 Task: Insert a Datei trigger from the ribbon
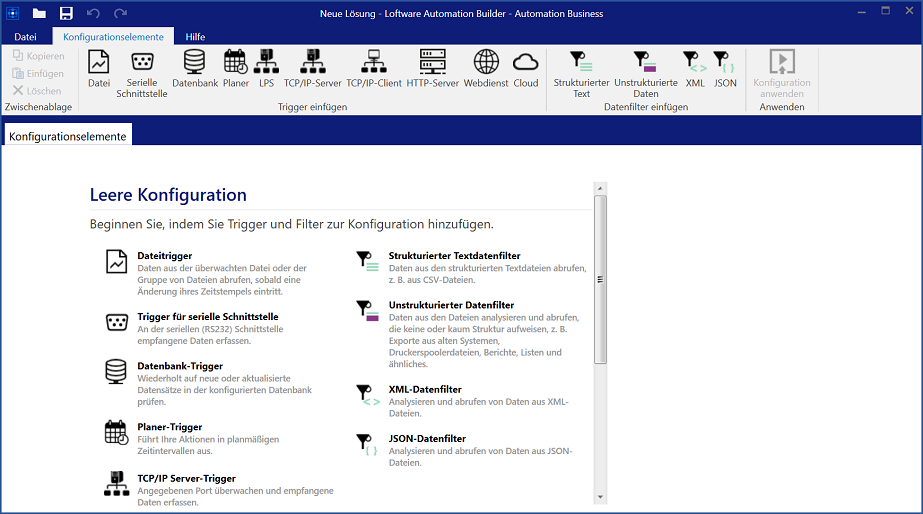pos(99,69)
